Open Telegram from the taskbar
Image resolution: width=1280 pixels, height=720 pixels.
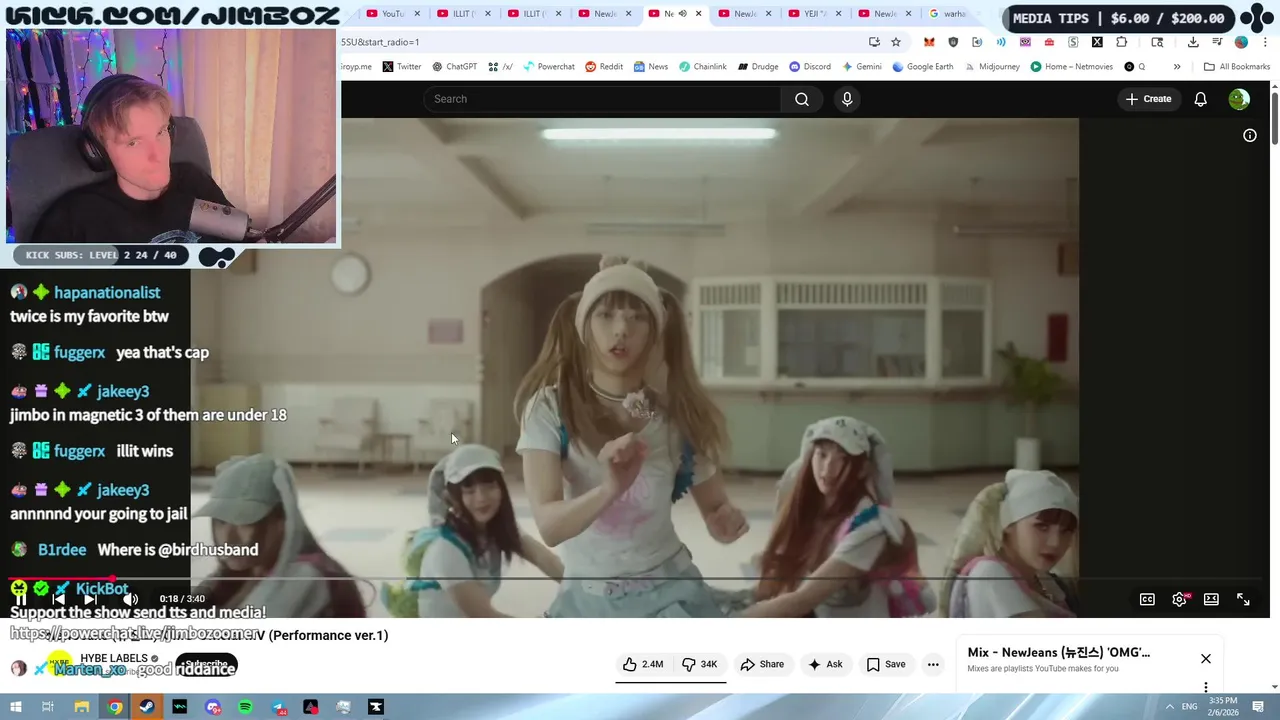click(x=278, y=707)
